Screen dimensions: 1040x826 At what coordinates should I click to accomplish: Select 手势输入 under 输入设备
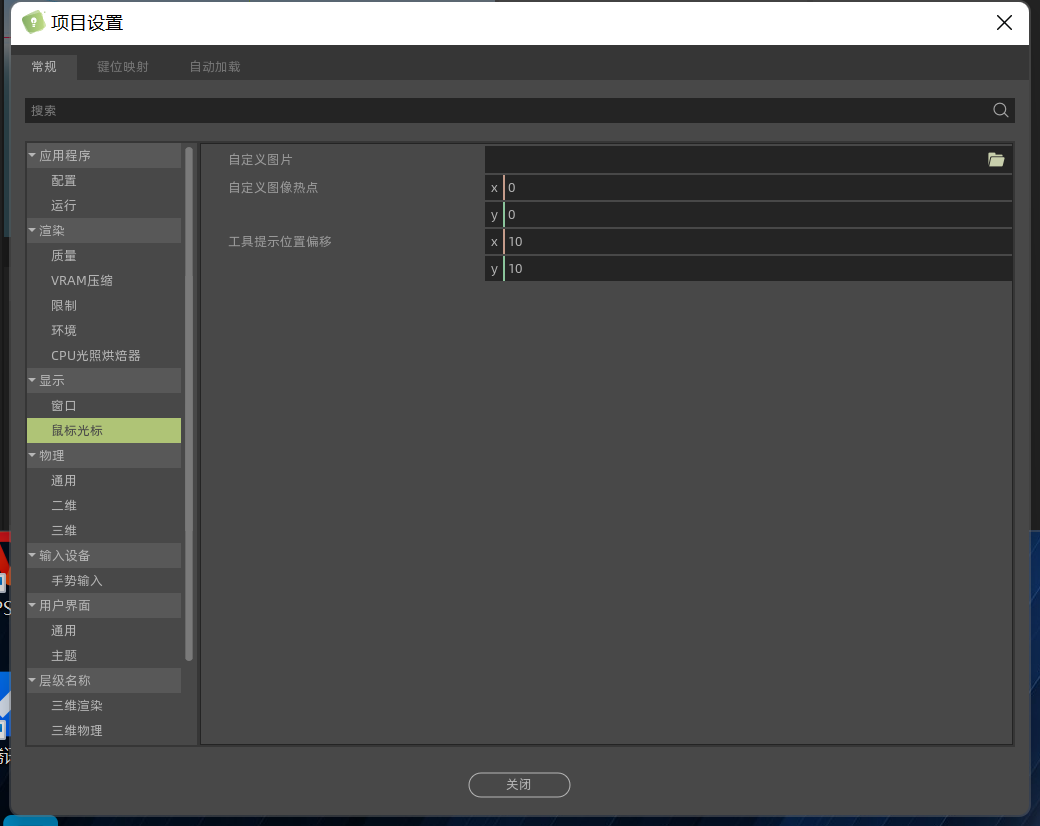pyautogui.click(x=103, y=581)
